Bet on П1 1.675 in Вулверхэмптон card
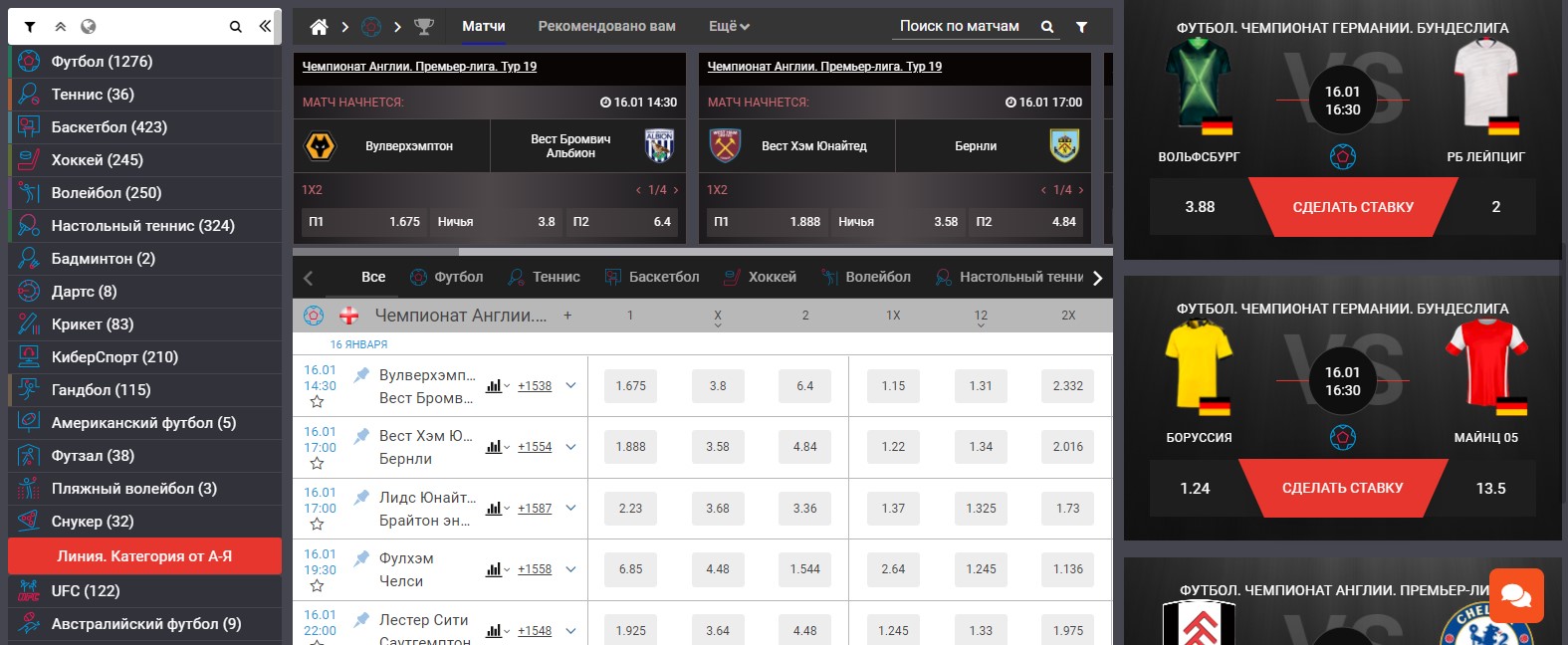1568x645 pixels. 364,222
